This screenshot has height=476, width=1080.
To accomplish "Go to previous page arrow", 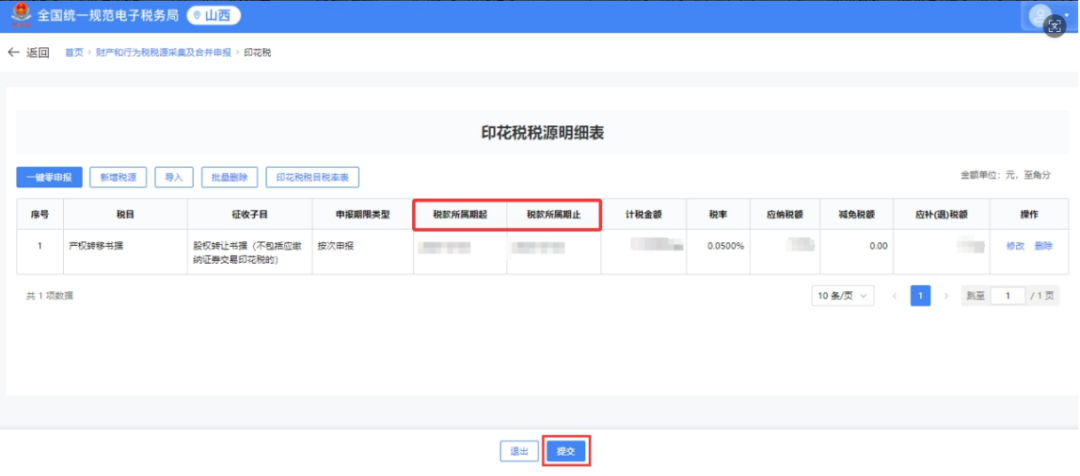I will pyautogui.click(x=895, y=296).
